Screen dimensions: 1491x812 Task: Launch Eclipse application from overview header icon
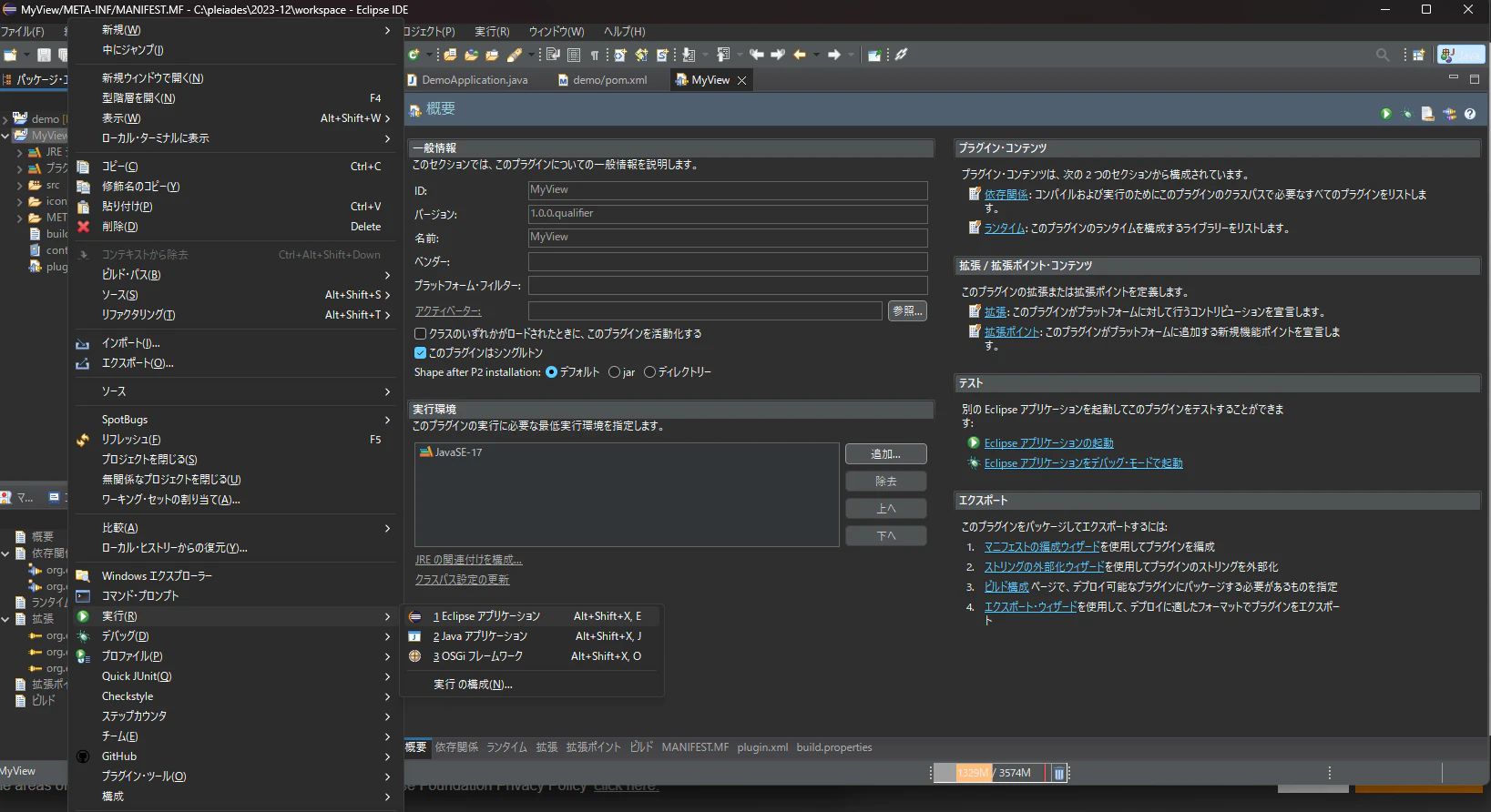click(x=1385, y=114)
